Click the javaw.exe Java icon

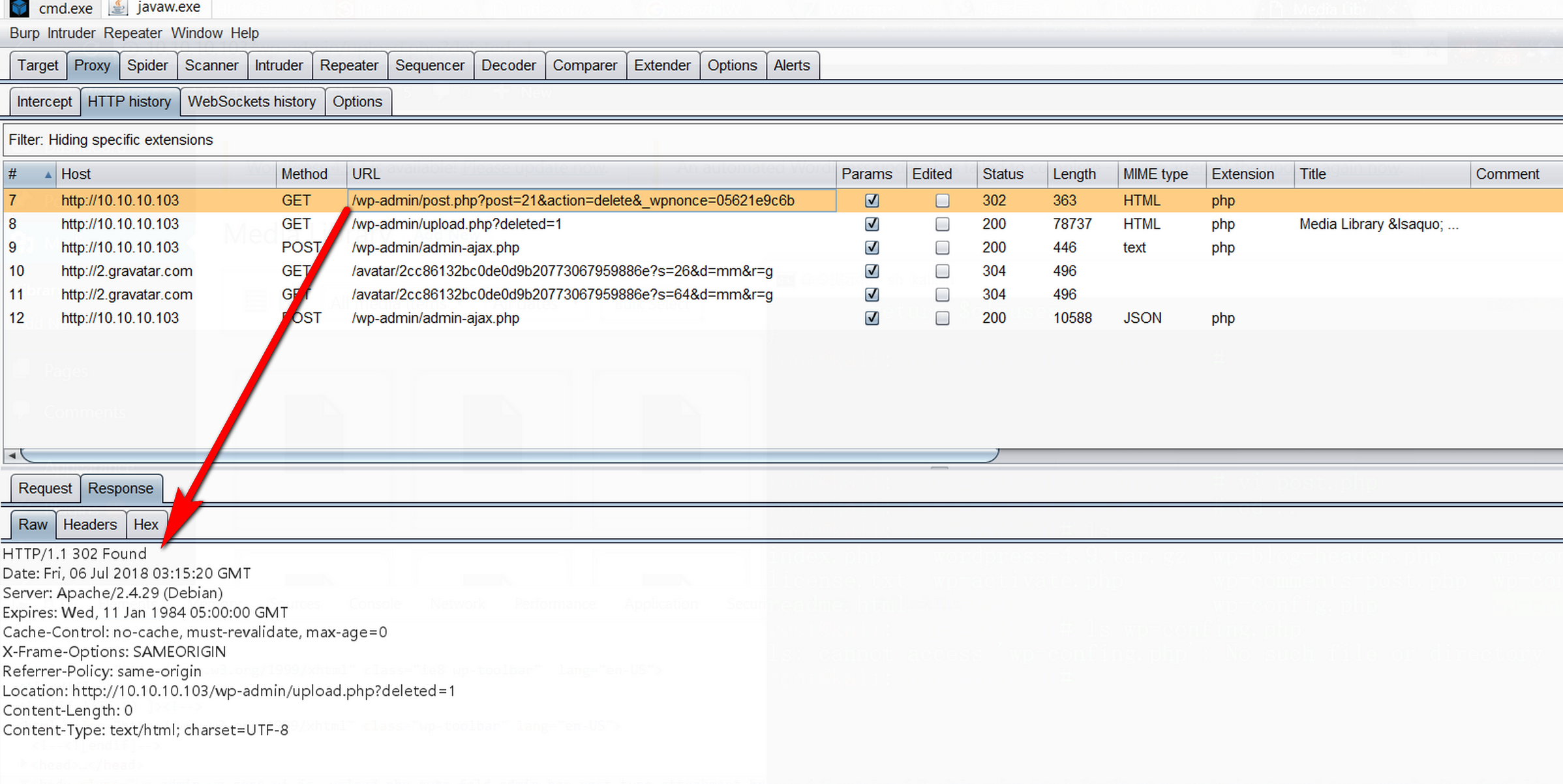(x=118, y=8)
